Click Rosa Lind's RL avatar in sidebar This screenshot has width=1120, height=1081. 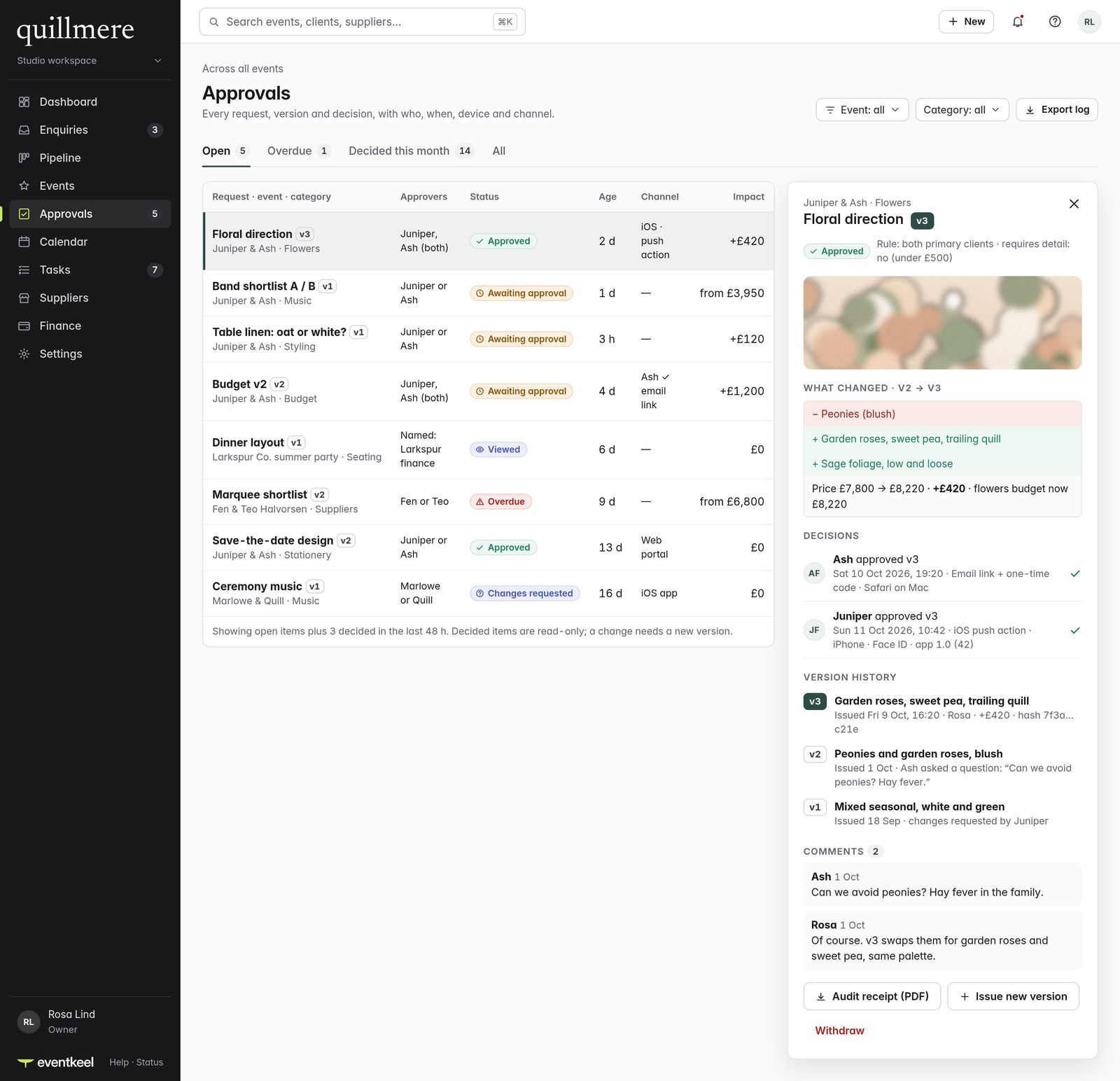click(x=28, y=1022)
